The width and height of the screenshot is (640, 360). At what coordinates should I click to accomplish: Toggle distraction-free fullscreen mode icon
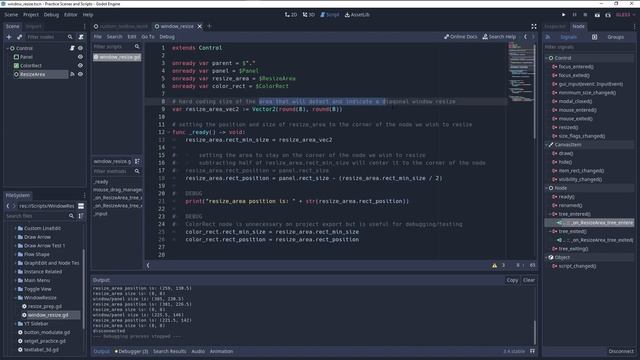pos(534,27)
